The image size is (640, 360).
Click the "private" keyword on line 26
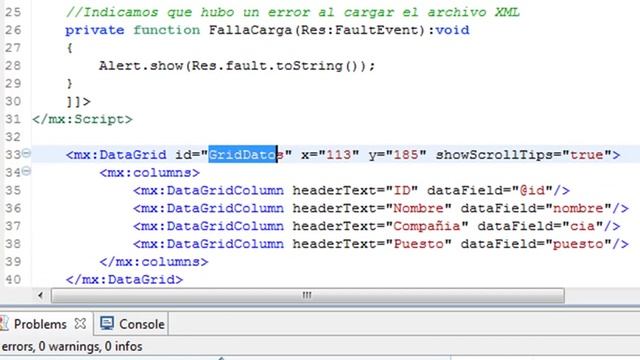pyautogui.click(x=95, y=30)
